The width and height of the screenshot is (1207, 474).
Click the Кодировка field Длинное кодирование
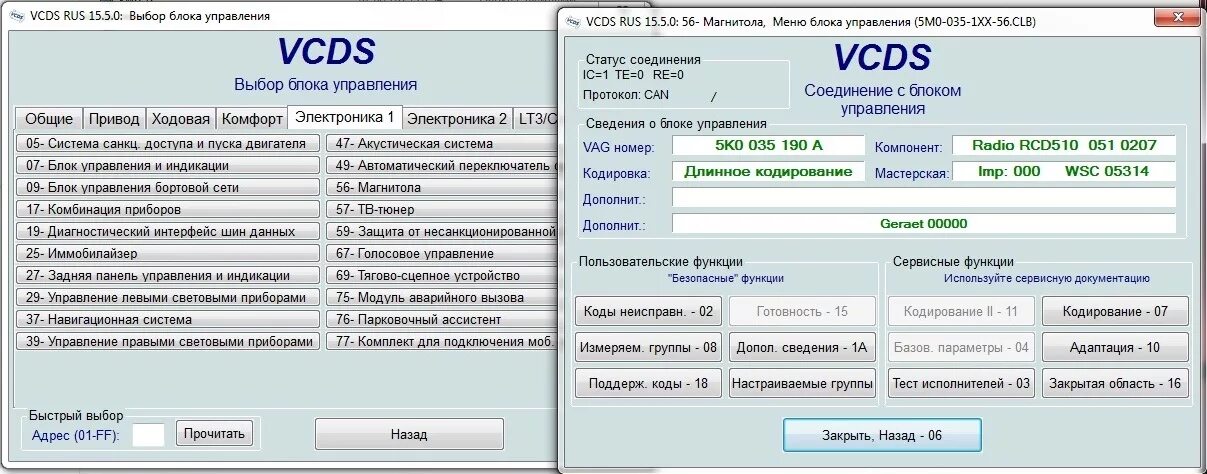coord(768,172)
